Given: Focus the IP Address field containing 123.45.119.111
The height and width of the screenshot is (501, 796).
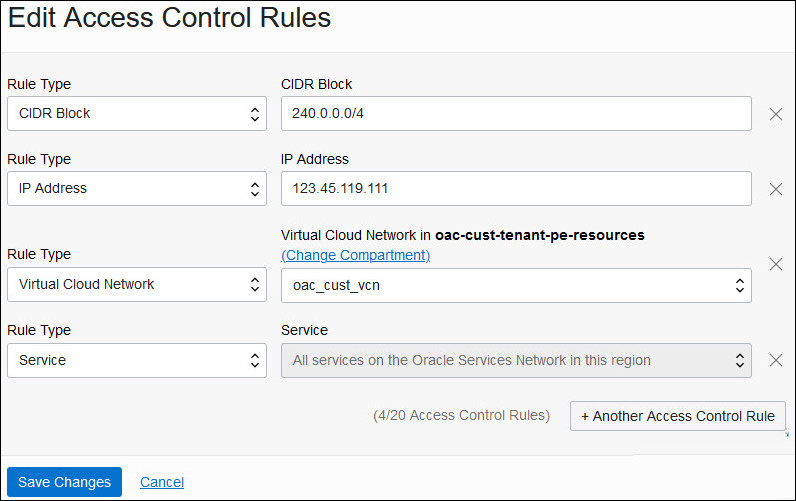Looking at the screenshot, I should click(x=516, y=189).
